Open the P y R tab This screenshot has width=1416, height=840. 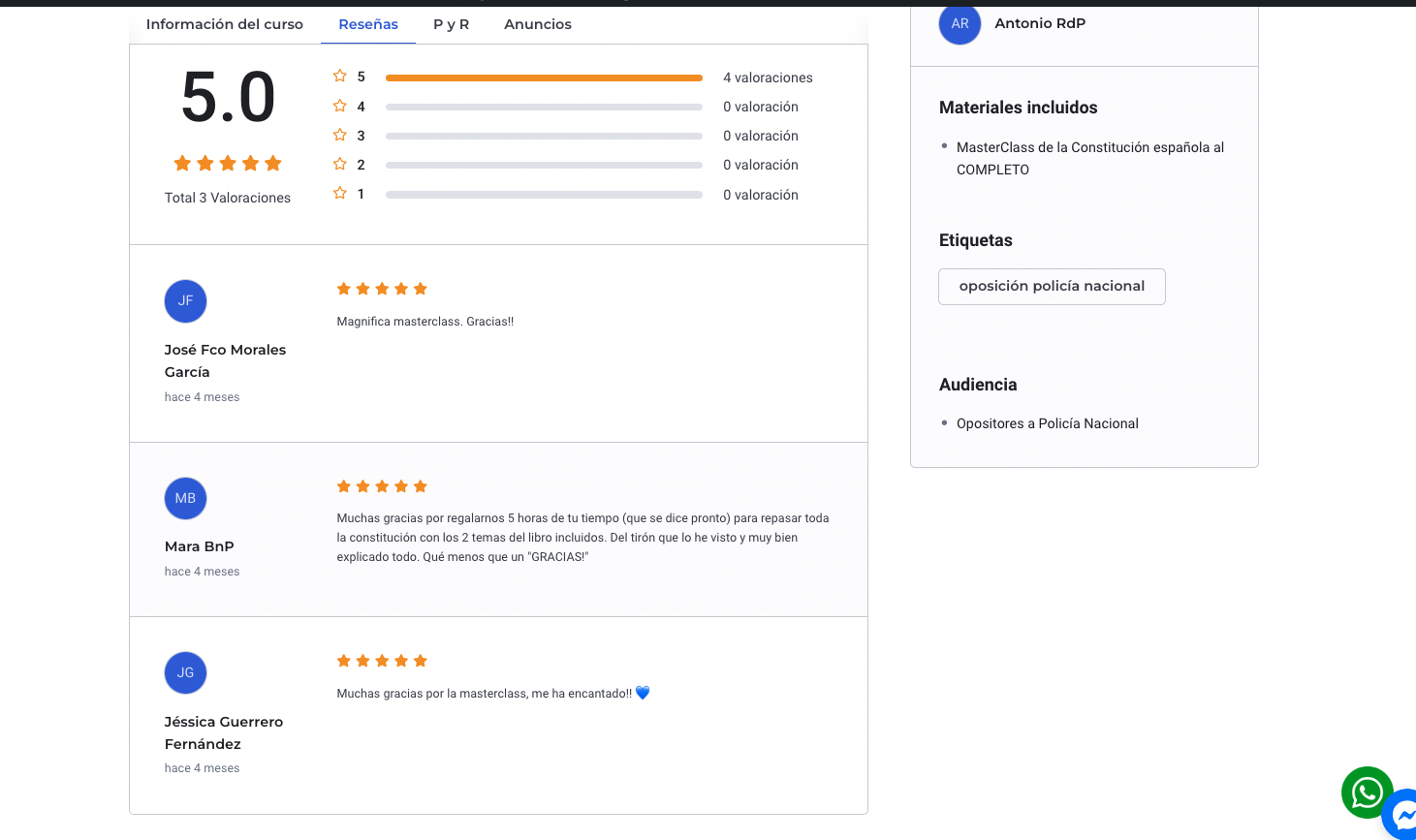(452, 24)
